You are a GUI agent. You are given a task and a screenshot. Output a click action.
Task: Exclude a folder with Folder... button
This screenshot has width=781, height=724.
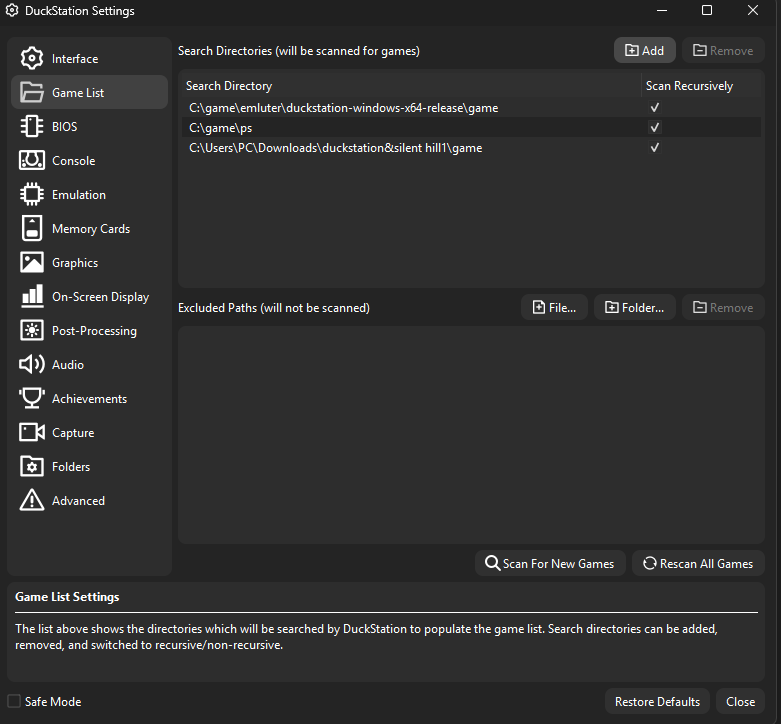(635, 307)
